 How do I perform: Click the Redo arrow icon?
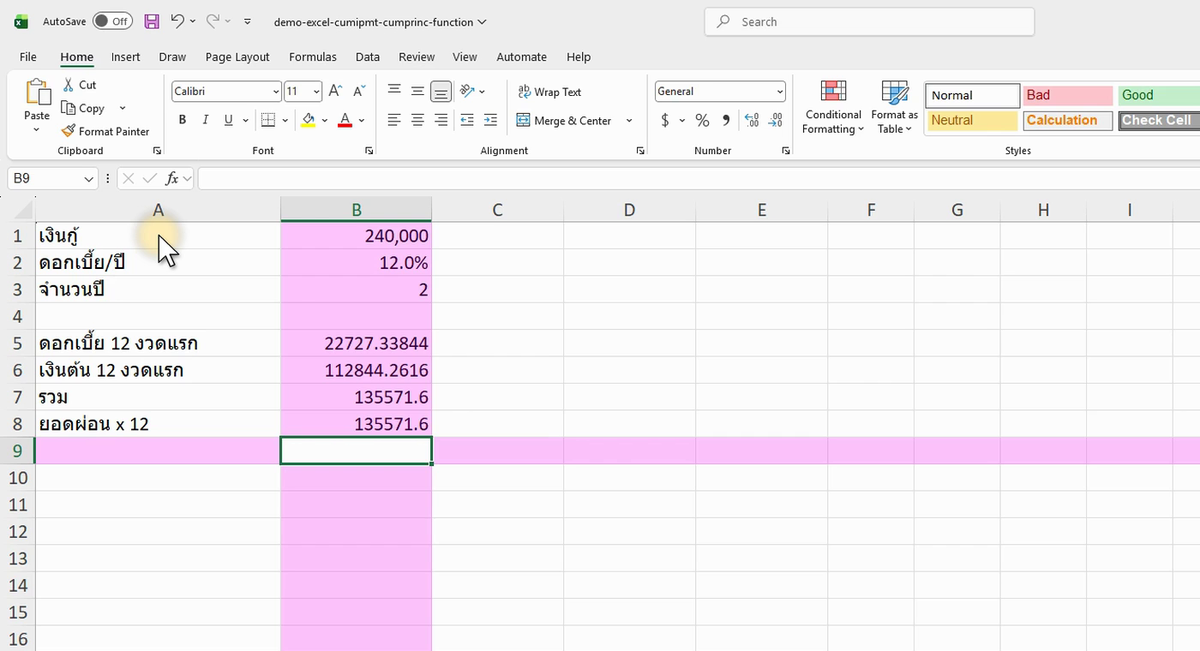(213, 21)
